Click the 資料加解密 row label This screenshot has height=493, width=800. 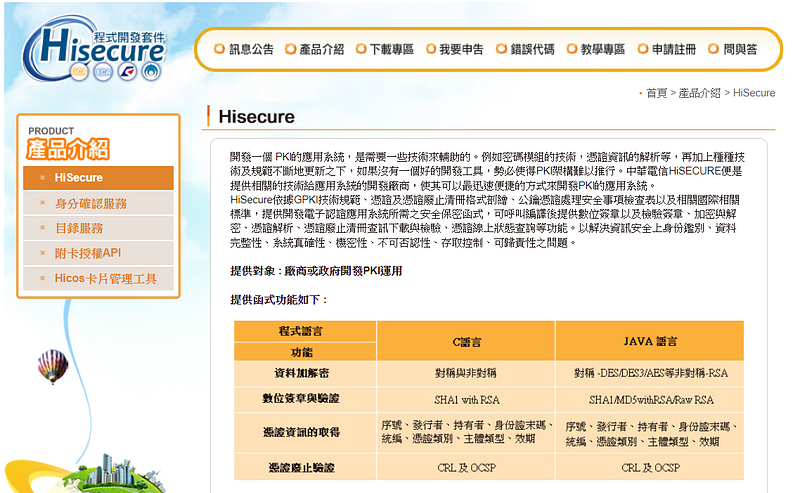305,374
